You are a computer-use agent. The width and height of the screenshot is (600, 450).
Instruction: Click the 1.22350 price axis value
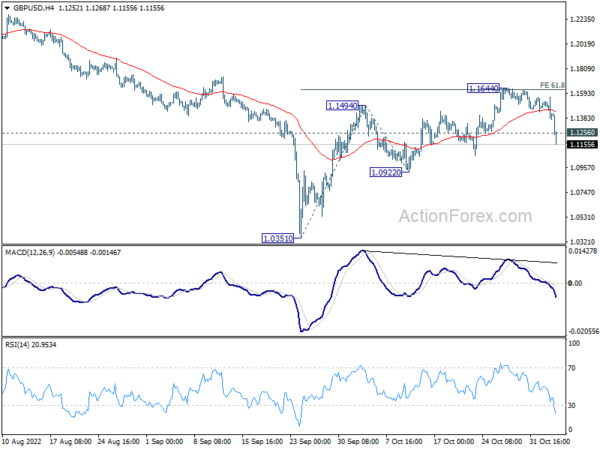[582, 20]
